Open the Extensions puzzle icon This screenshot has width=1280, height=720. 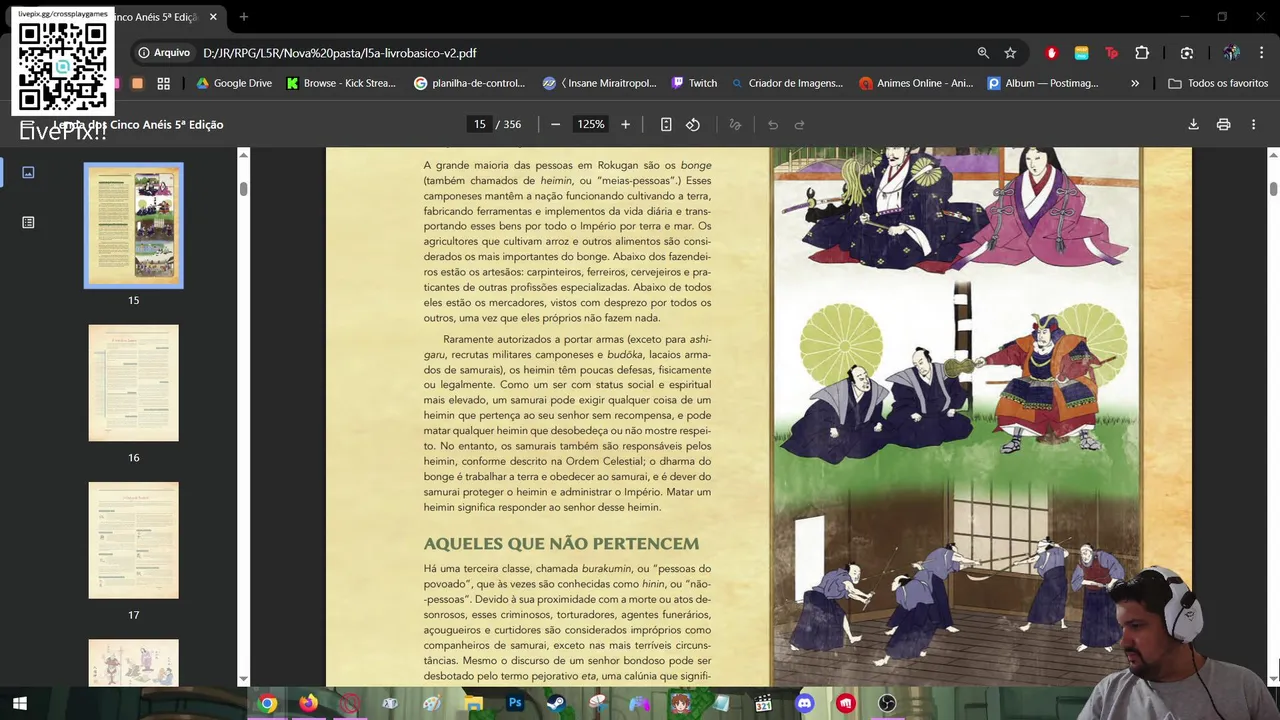(1142, 53)
